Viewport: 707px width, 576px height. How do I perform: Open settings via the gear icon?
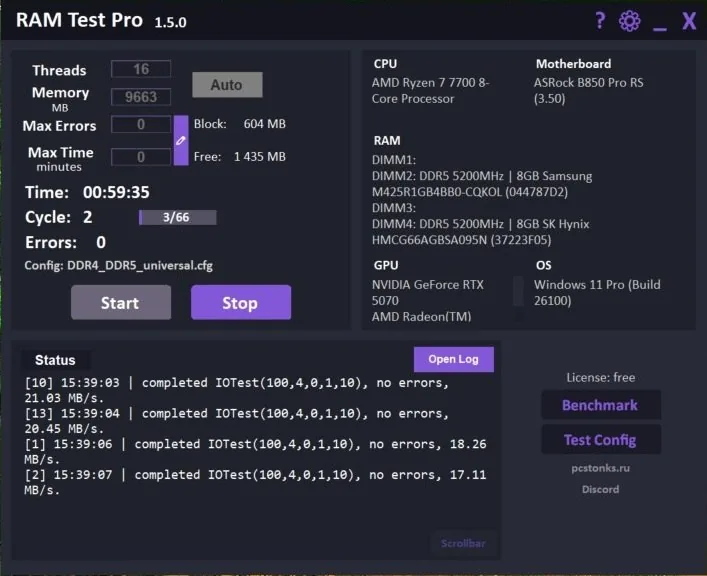[x=629, y=21]
